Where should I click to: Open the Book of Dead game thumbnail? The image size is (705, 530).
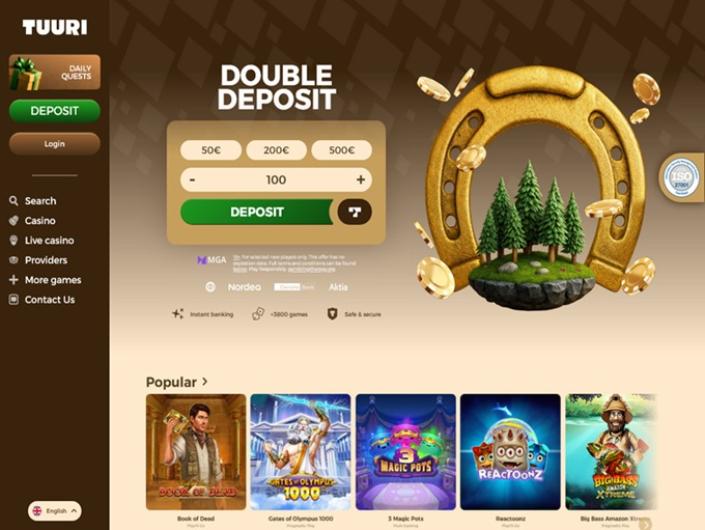point(196,452)
